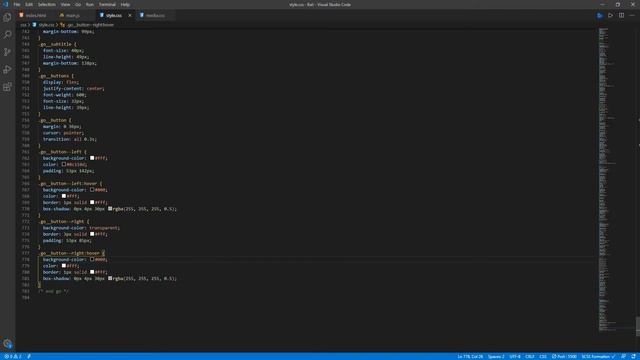Click errors and warnings count in status bar
The height and width of the screenshot is (360, 640).
pos(13,356)
